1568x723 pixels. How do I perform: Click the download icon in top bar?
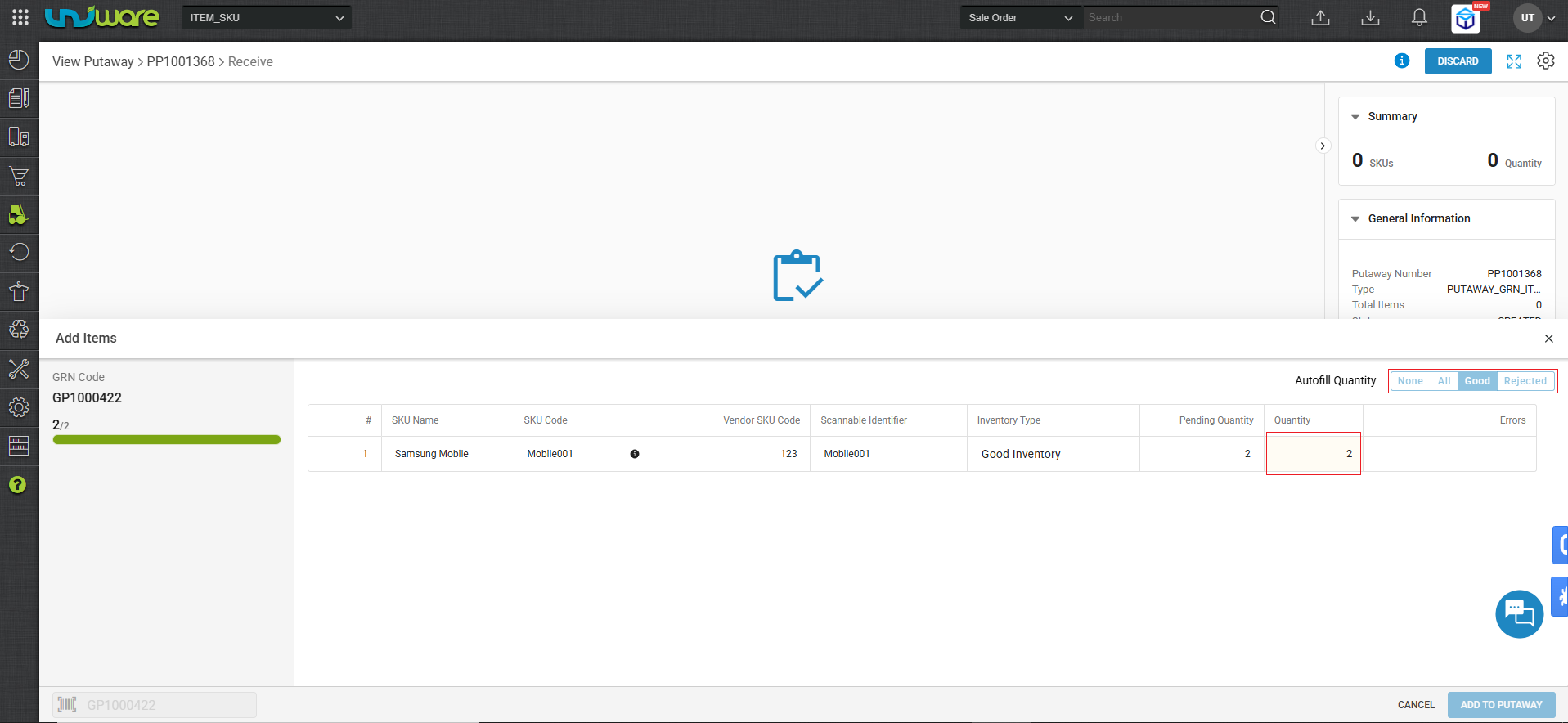(x=1370, y=18)
